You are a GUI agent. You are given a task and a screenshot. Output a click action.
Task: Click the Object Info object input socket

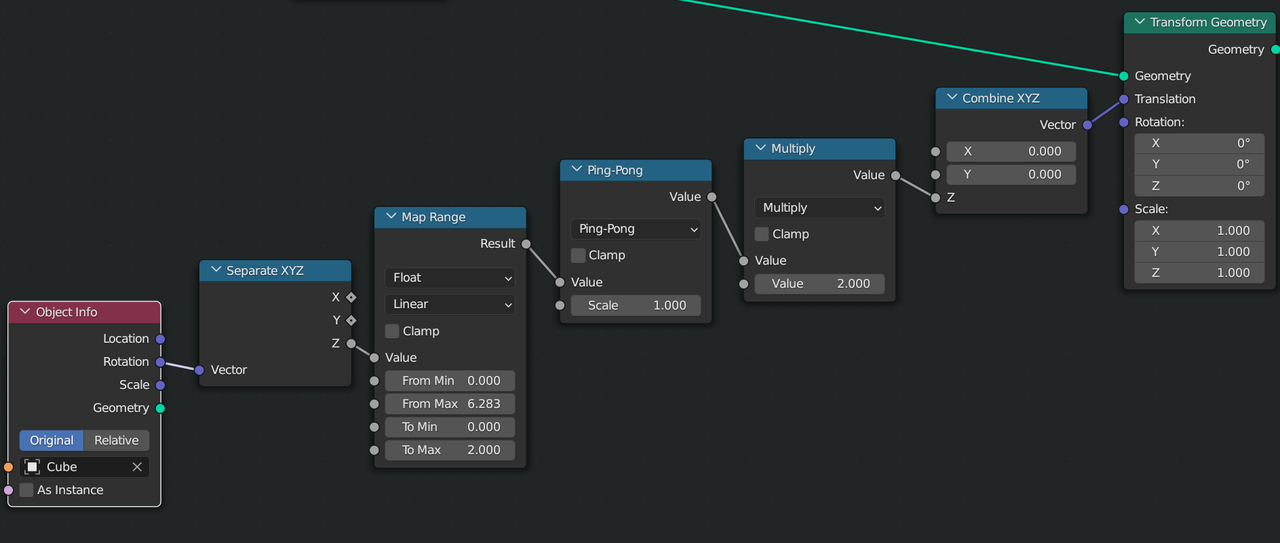(9, 467)
